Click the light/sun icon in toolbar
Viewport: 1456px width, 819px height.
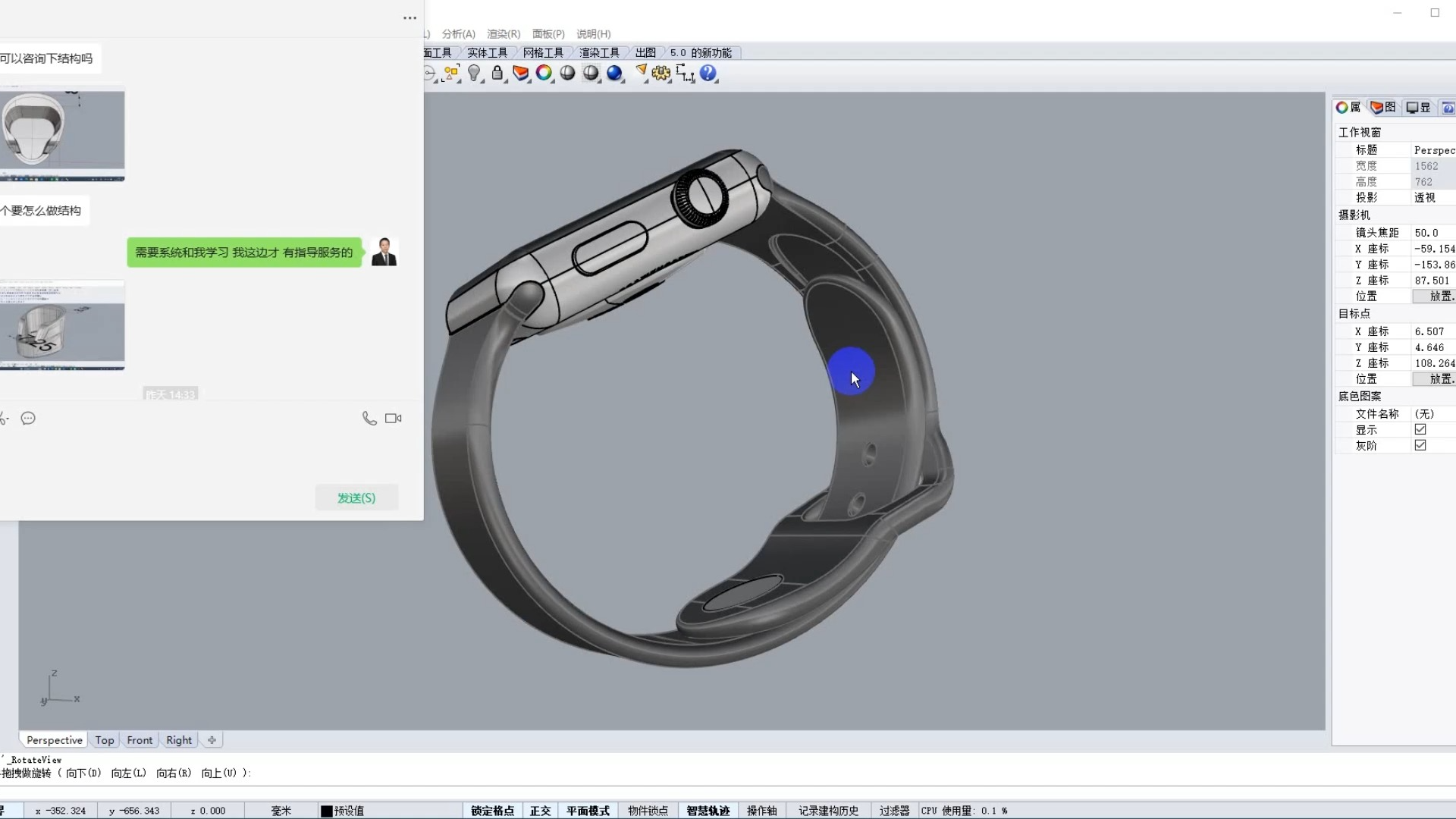pos(473,73)
